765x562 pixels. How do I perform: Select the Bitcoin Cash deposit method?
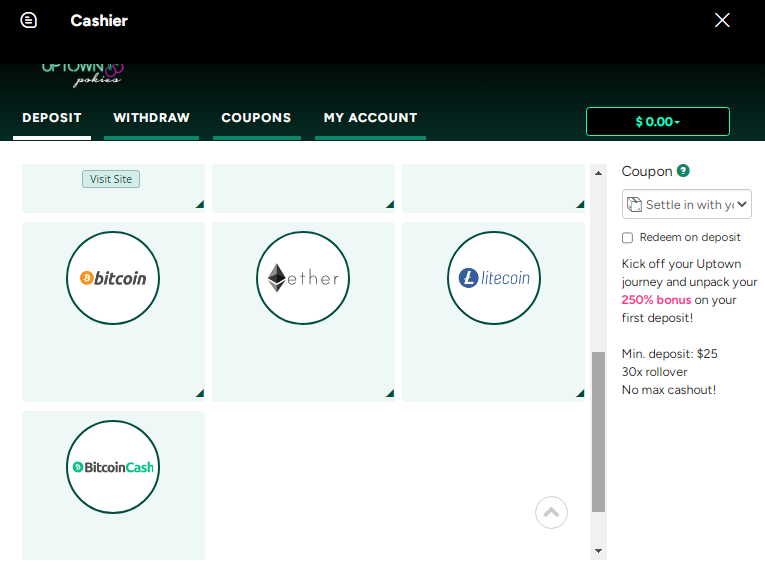(113, 467)
